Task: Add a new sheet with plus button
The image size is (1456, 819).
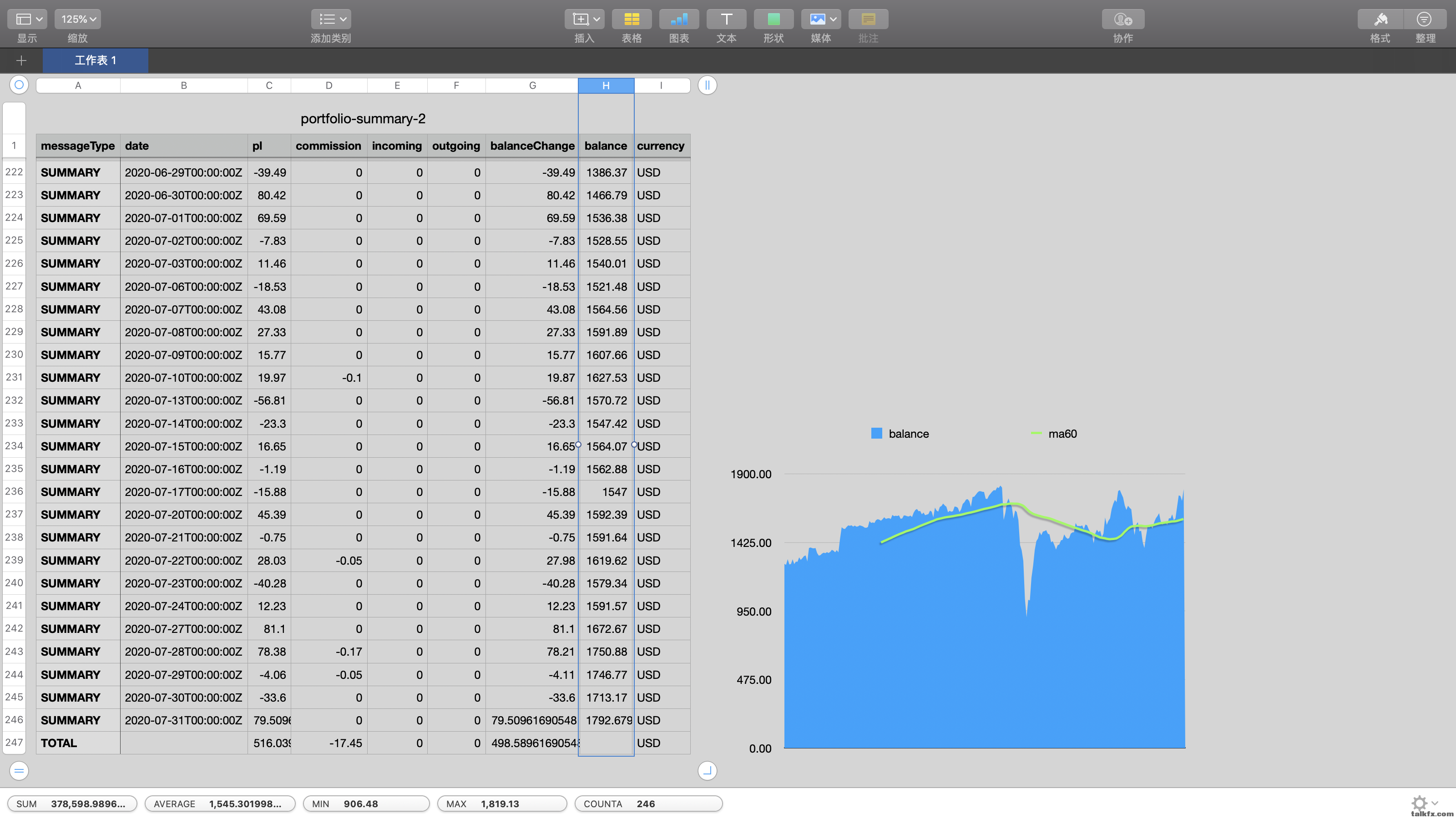Action: [x=21, y=61]
